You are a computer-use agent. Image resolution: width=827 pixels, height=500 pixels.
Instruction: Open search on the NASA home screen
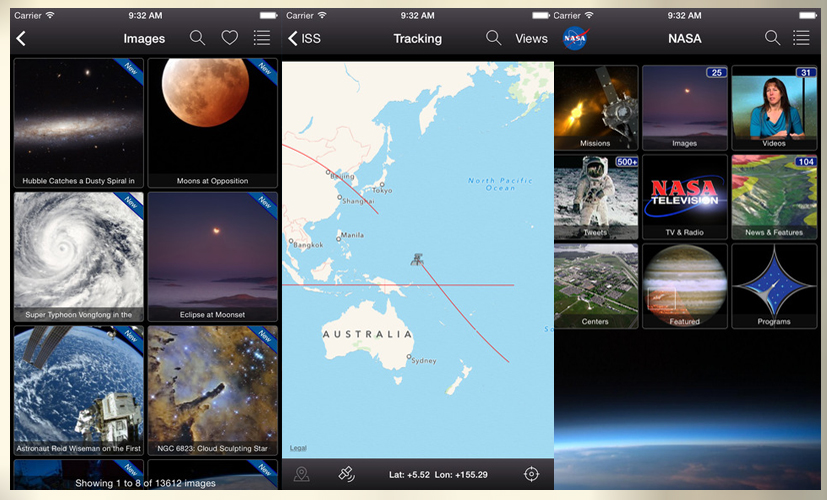pos(772,38)
